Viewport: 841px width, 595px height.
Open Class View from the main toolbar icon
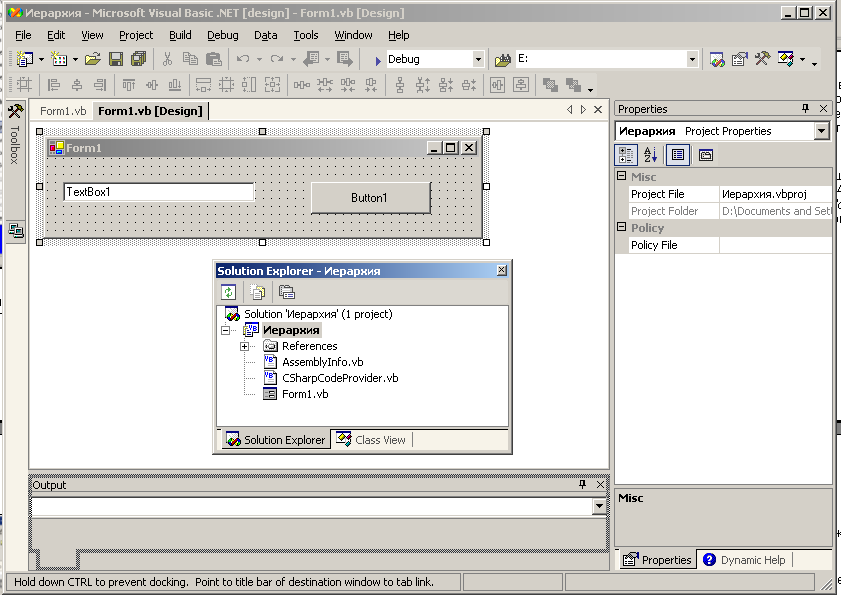click(x=786, y=58)
